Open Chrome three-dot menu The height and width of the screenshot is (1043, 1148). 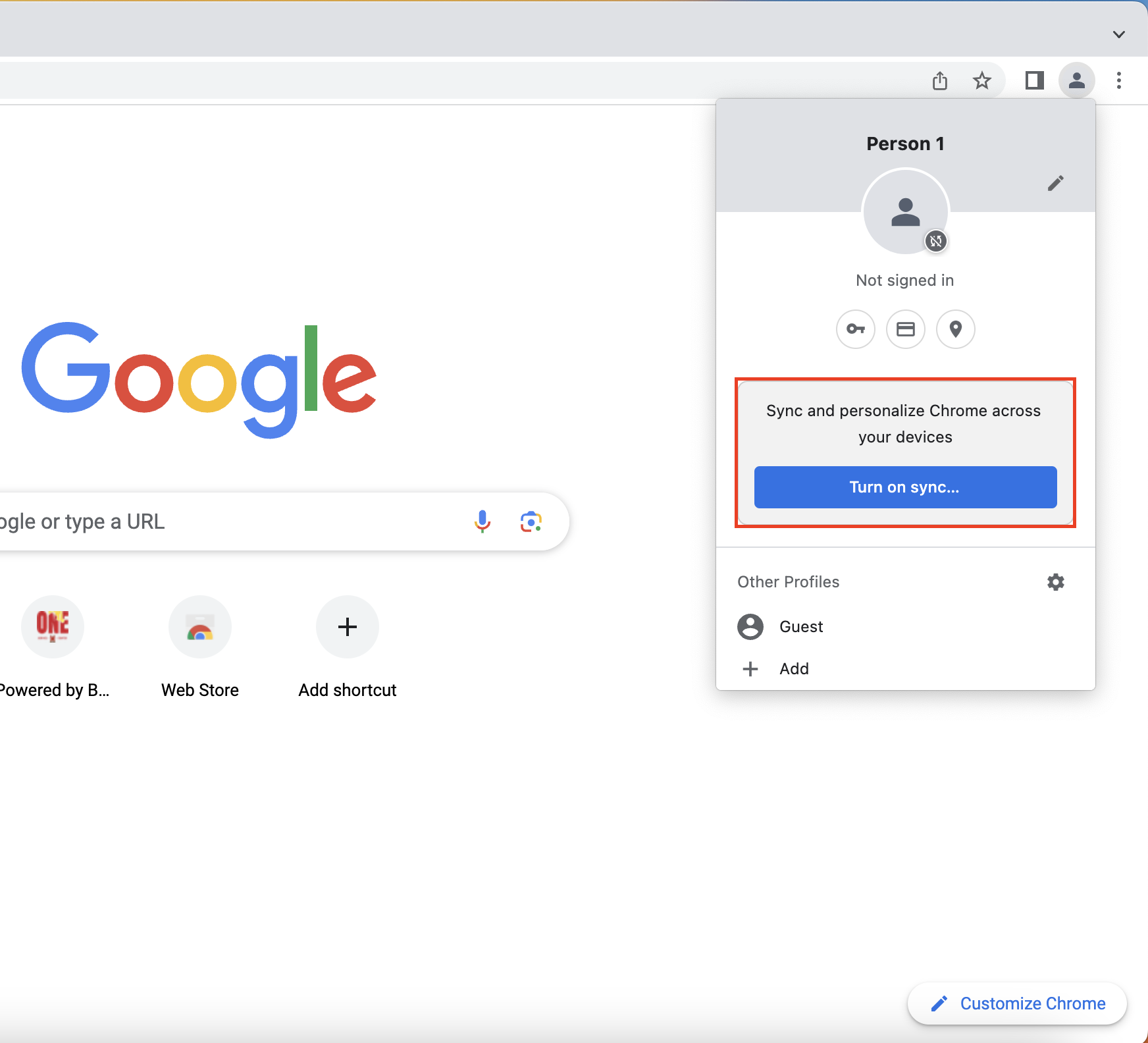1118,80
